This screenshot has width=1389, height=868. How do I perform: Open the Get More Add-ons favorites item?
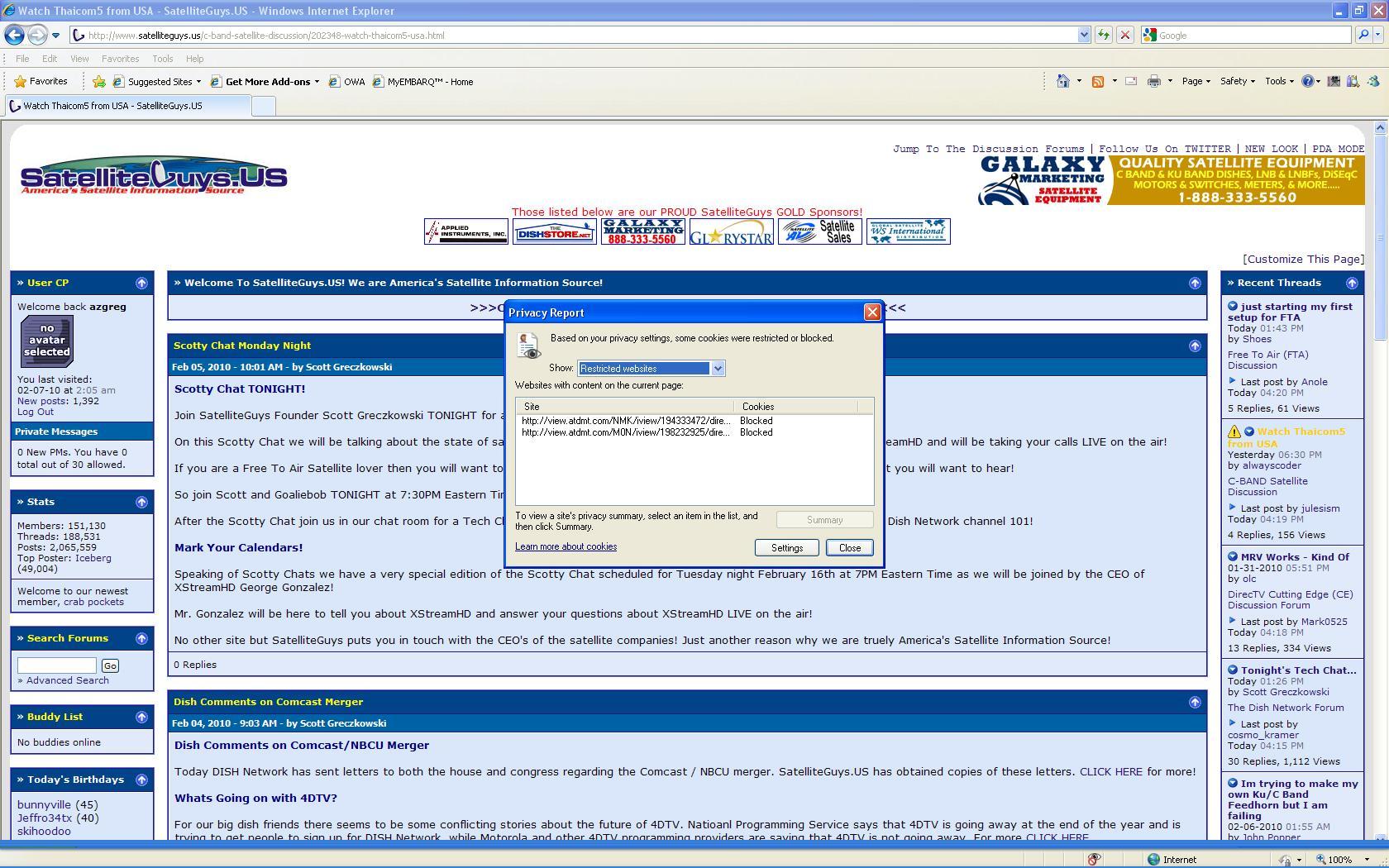pos(265,82)
